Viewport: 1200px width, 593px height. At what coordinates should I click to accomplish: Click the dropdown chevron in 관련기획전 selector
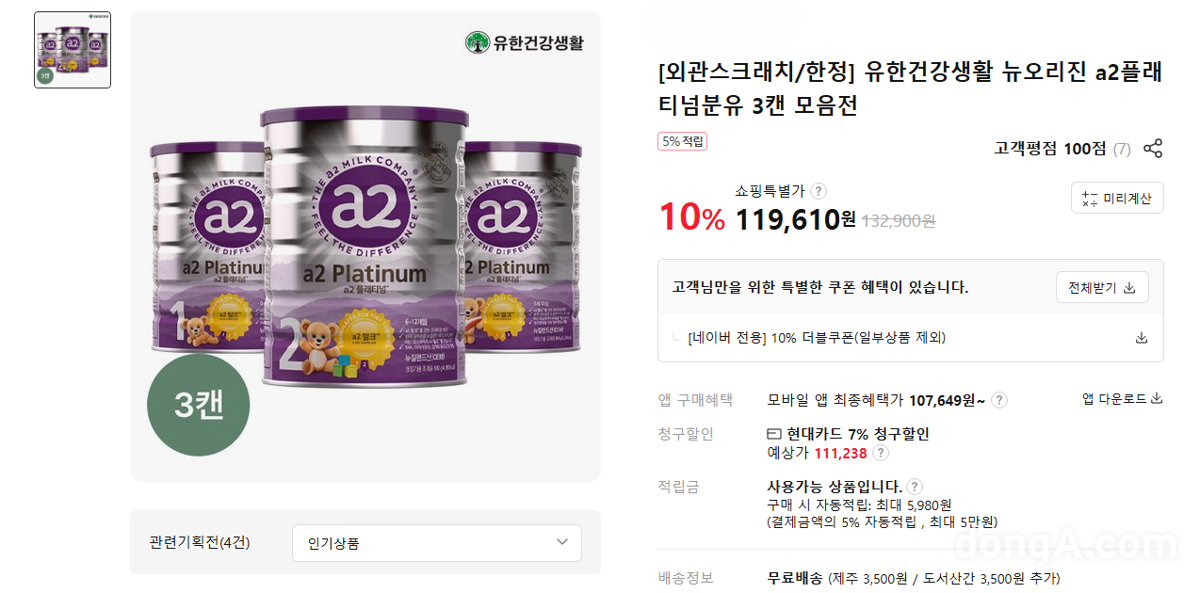click(x=561, y=543)
